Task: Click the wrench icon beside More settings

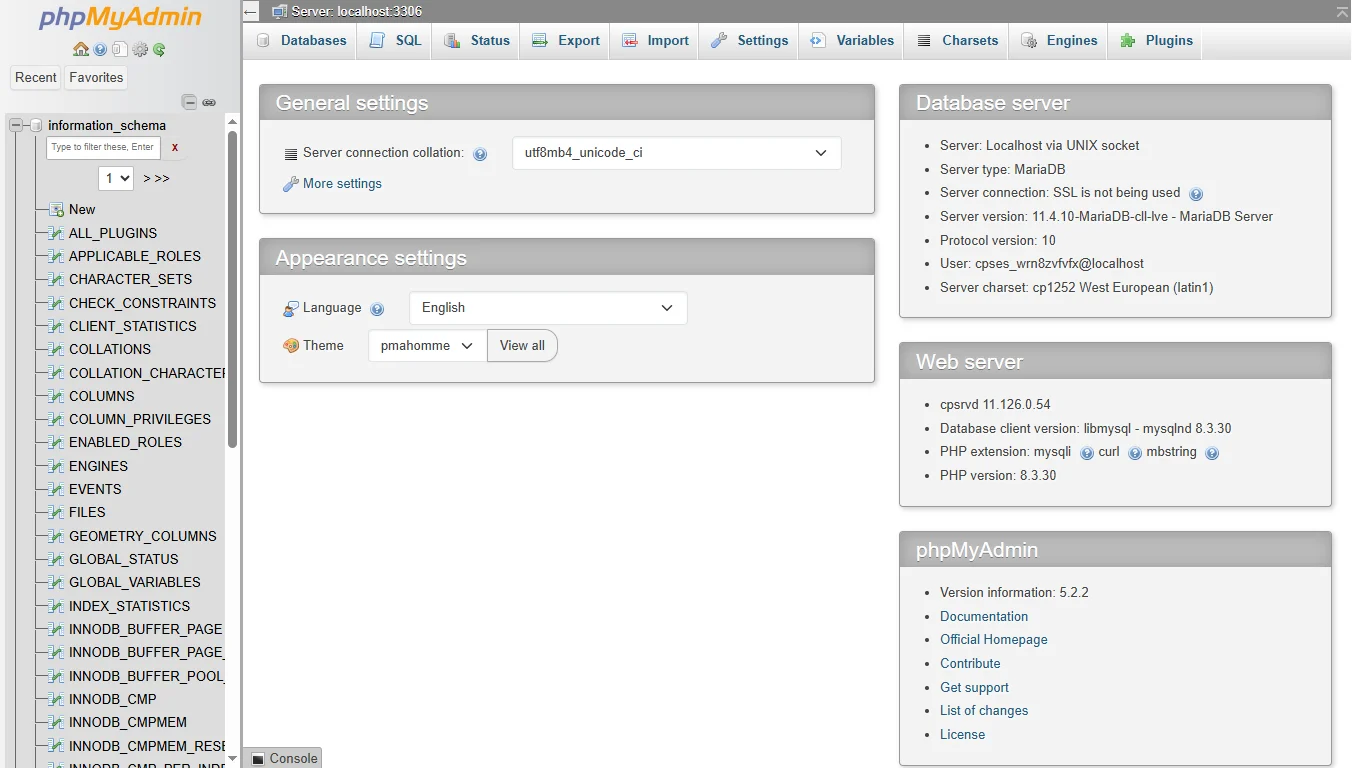Action: click(291, 184)
